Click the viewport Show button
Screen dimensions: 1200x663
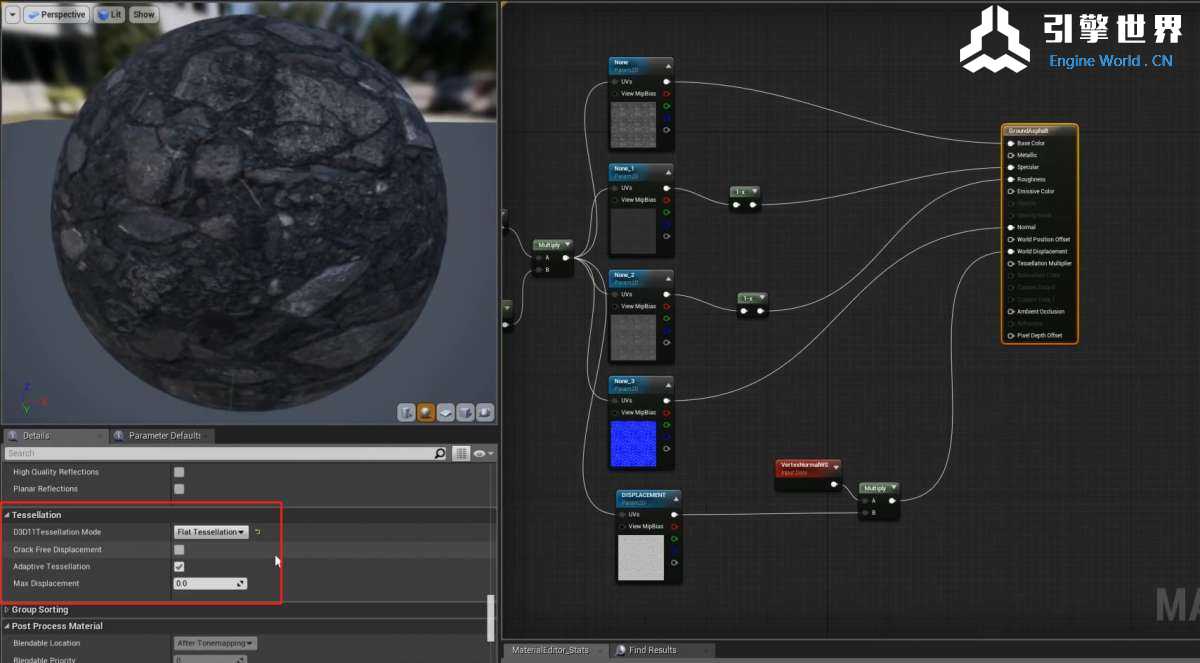click(144, 15)
